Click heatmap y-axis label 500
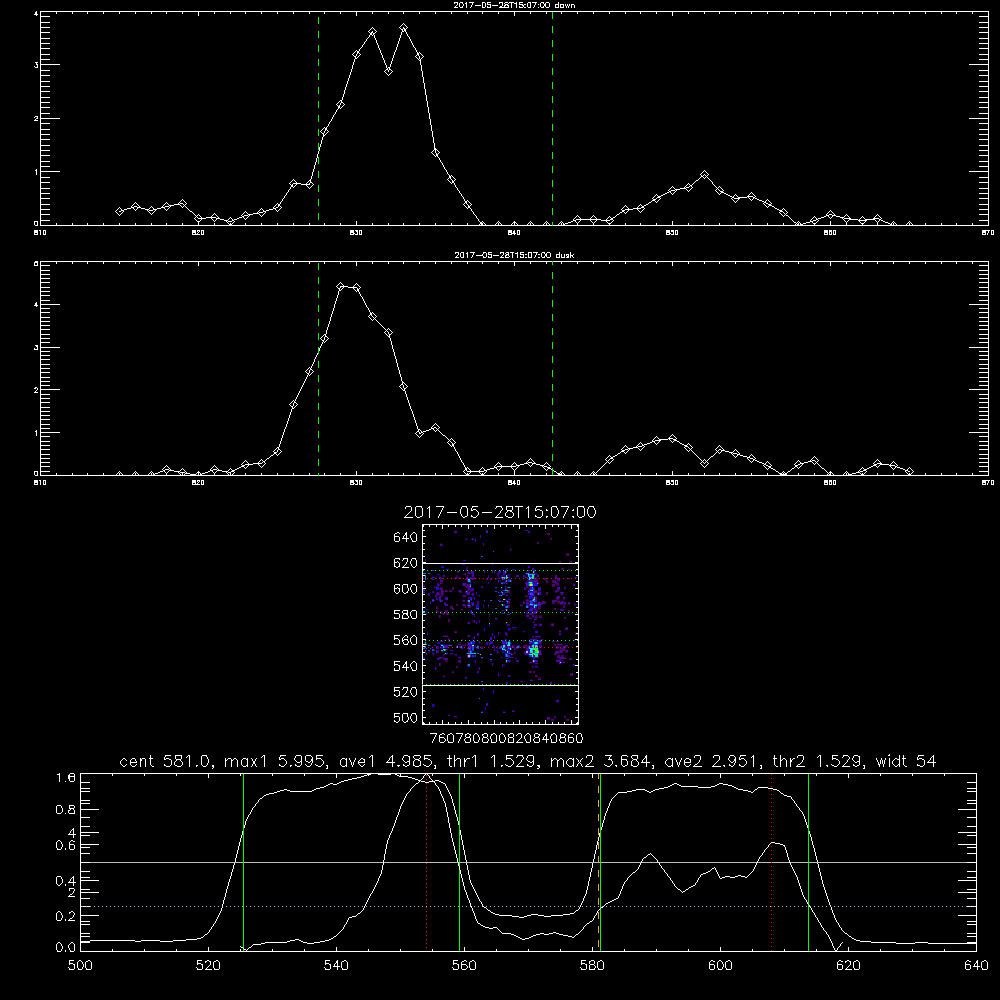Image resolution: width=1000 pixels, height=1000 pixels. click(406, 717)
